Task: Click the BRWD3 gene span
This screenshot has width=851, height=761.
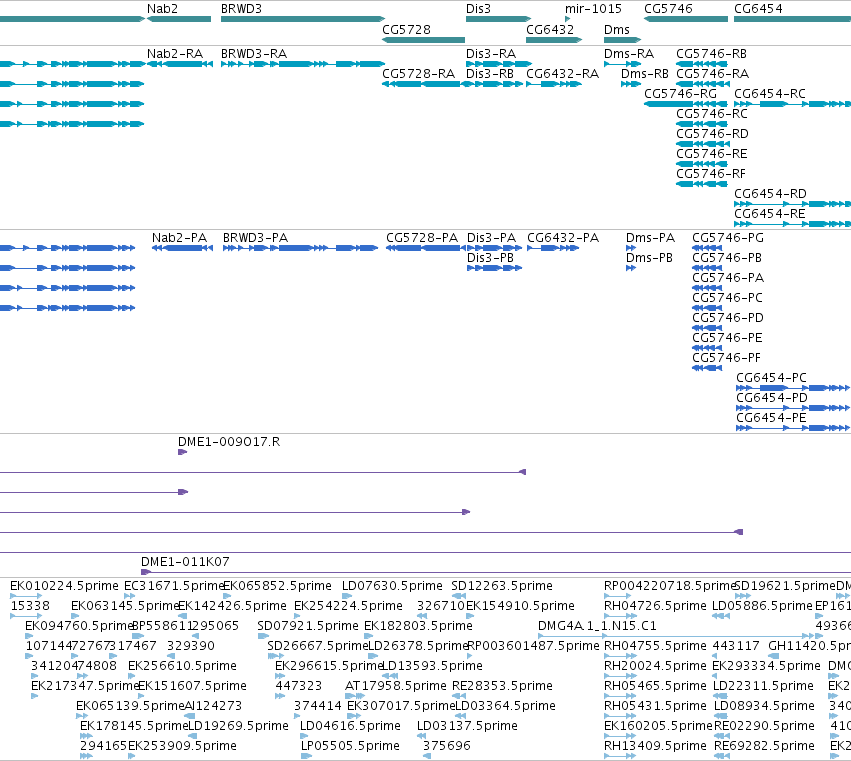Action: tap(303, 19)
